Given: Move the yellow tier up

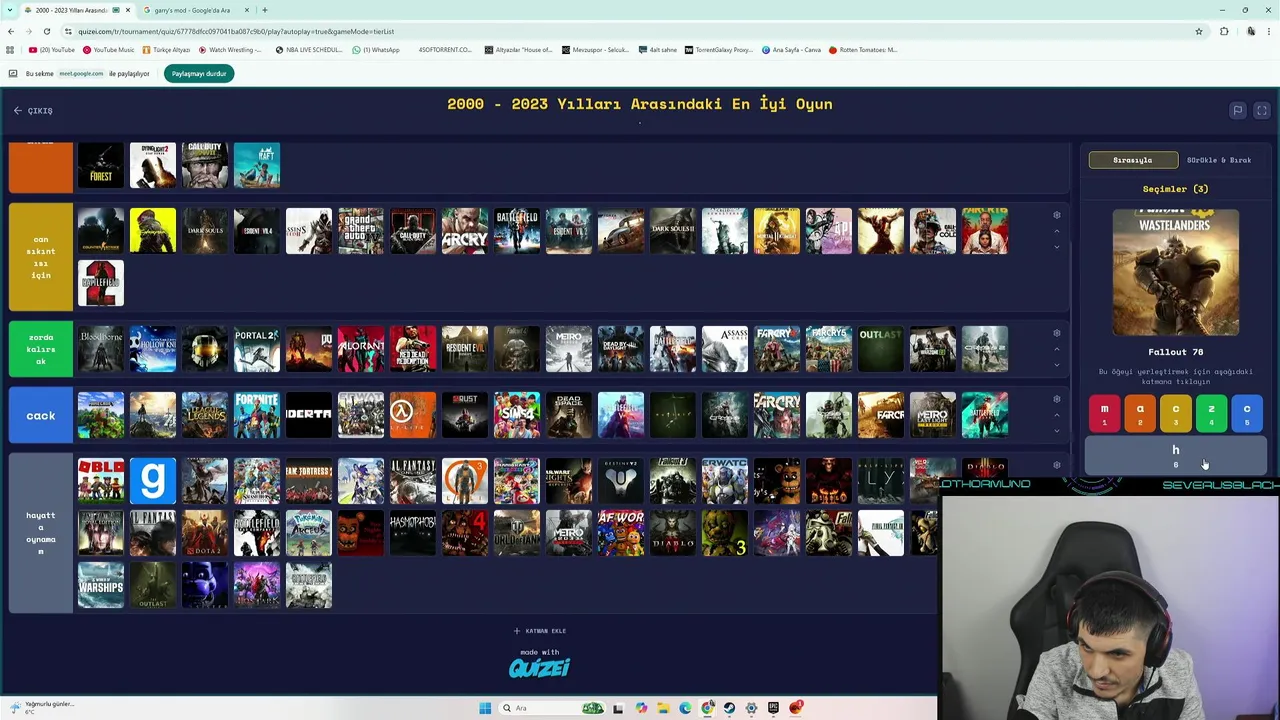Looking at the screenshot, I should pyautogui.click(x=1057, y=231).
